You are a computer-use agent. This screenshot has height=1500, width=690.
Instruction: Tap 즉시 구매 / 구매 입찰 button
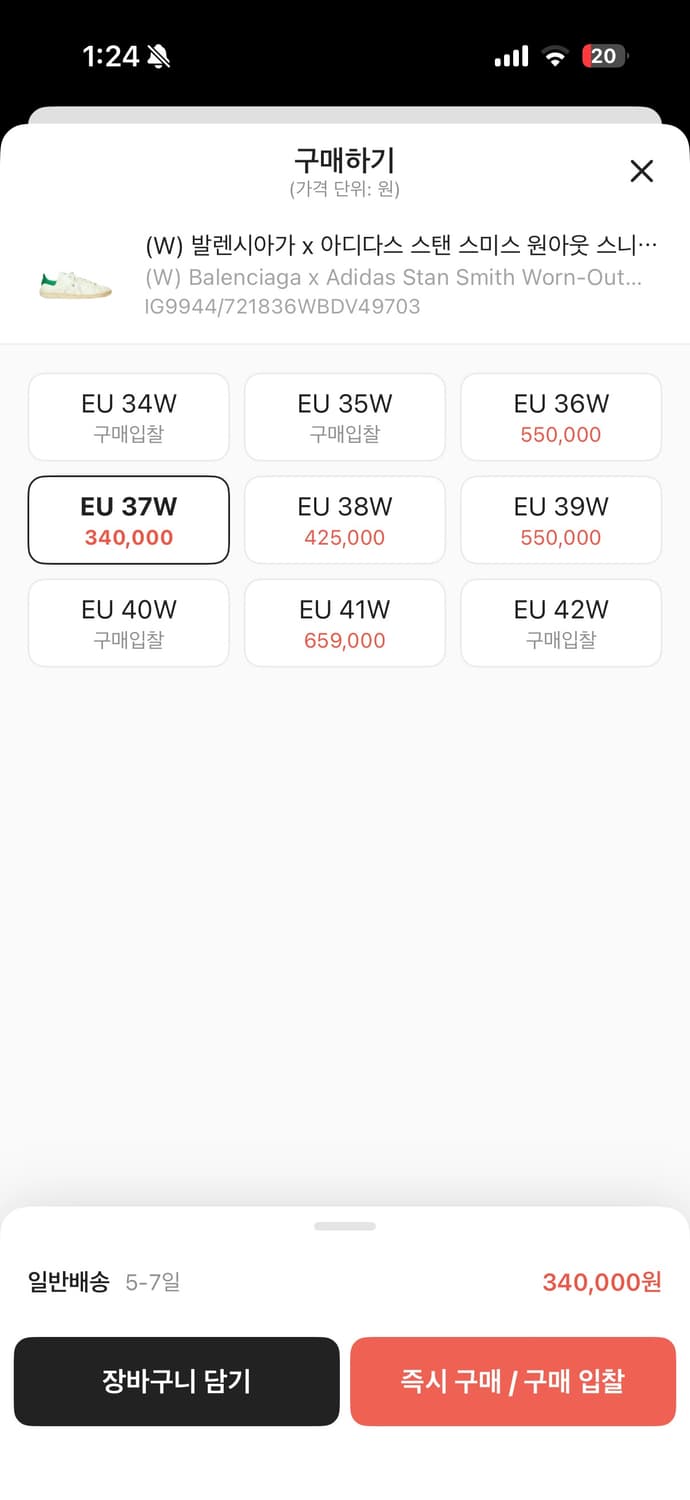[x=513, y=1381]
